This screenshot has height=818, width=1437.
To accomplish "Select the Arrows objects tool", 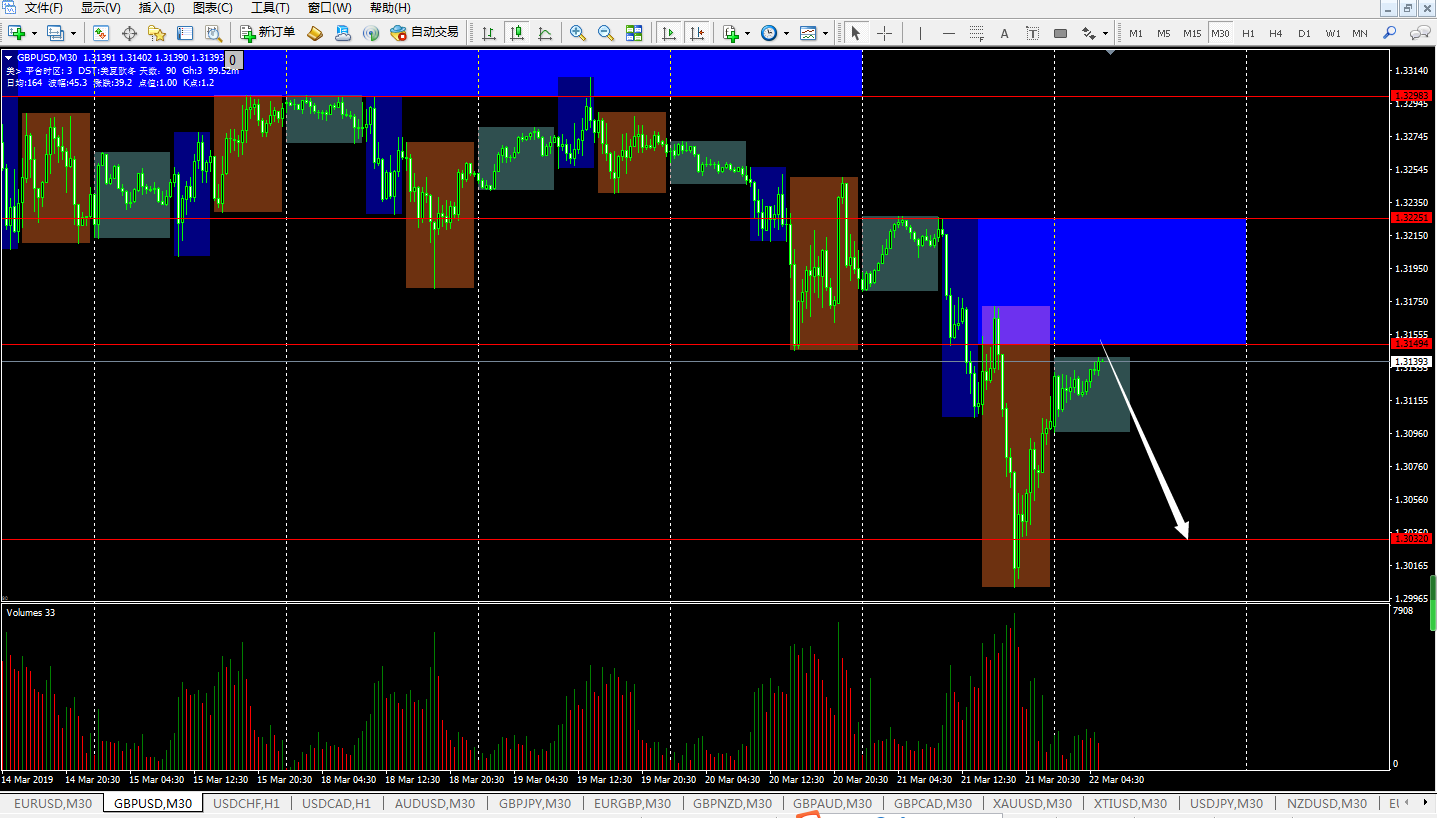I will (x=1089, y=33).
